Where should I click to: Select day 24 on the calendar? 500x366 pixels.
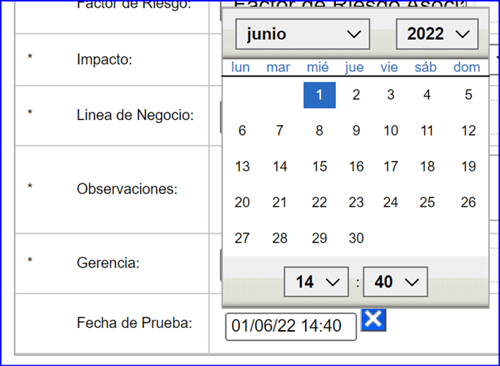(x=390, y=202)
